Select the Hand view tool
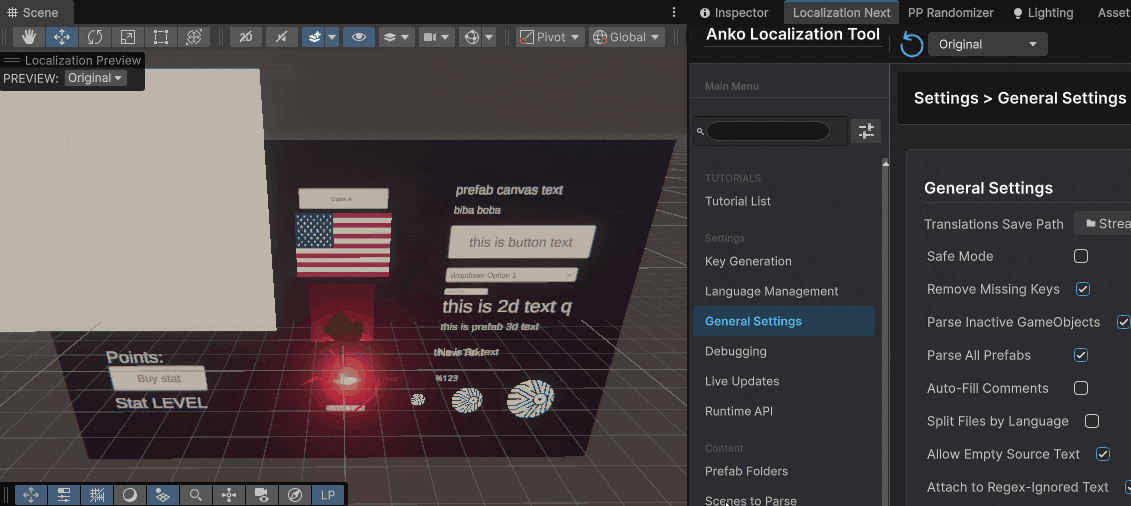 click(29, 37)
